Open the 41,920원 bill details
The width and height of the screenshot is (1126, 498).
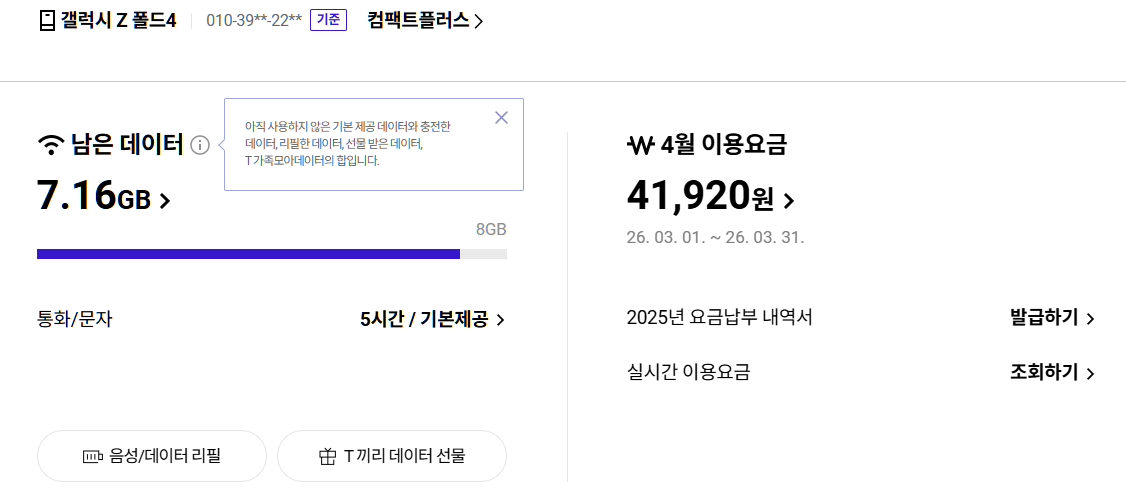(711, 198)
